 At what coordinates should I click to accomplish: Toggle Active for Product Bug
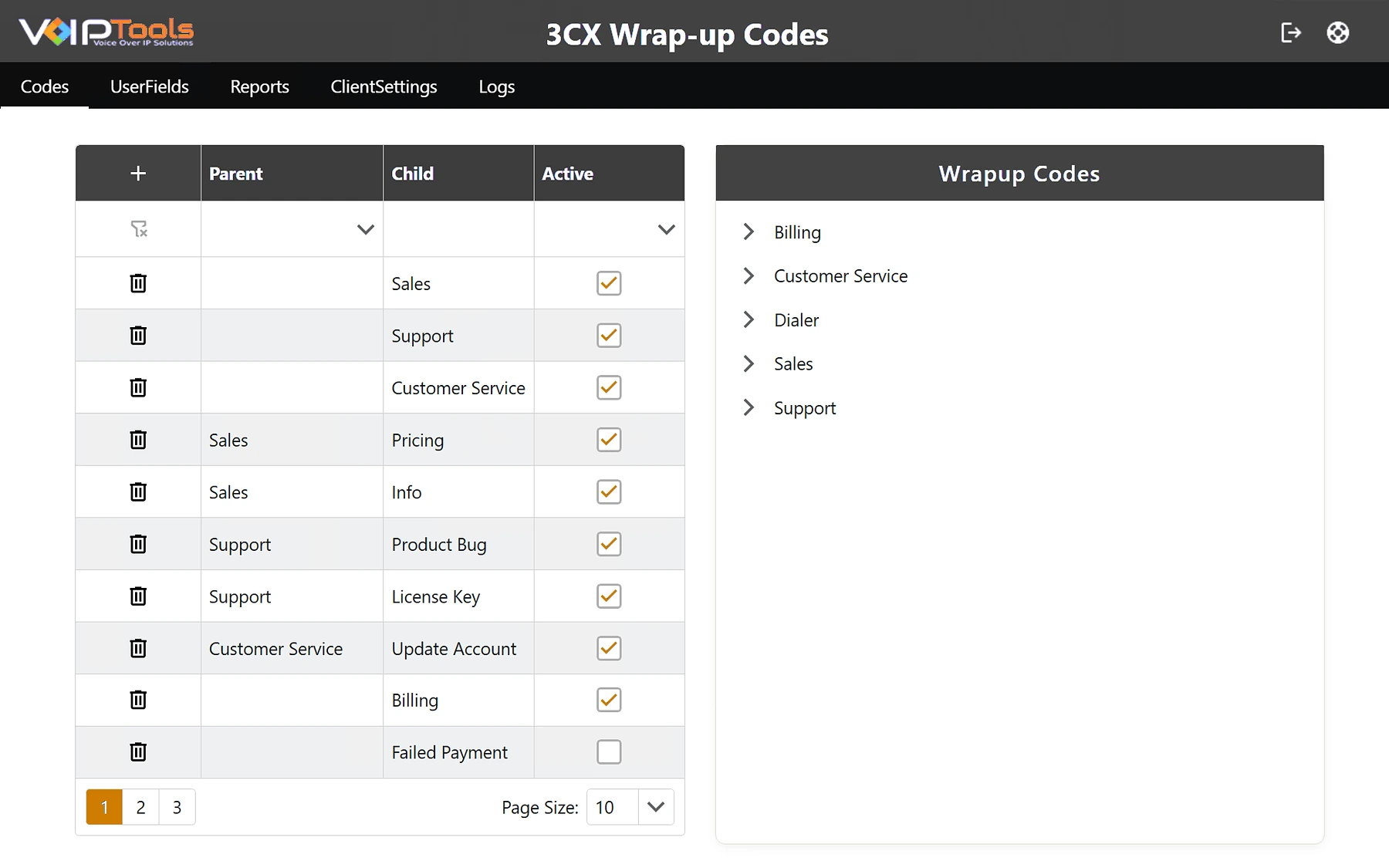coord(609,544)
